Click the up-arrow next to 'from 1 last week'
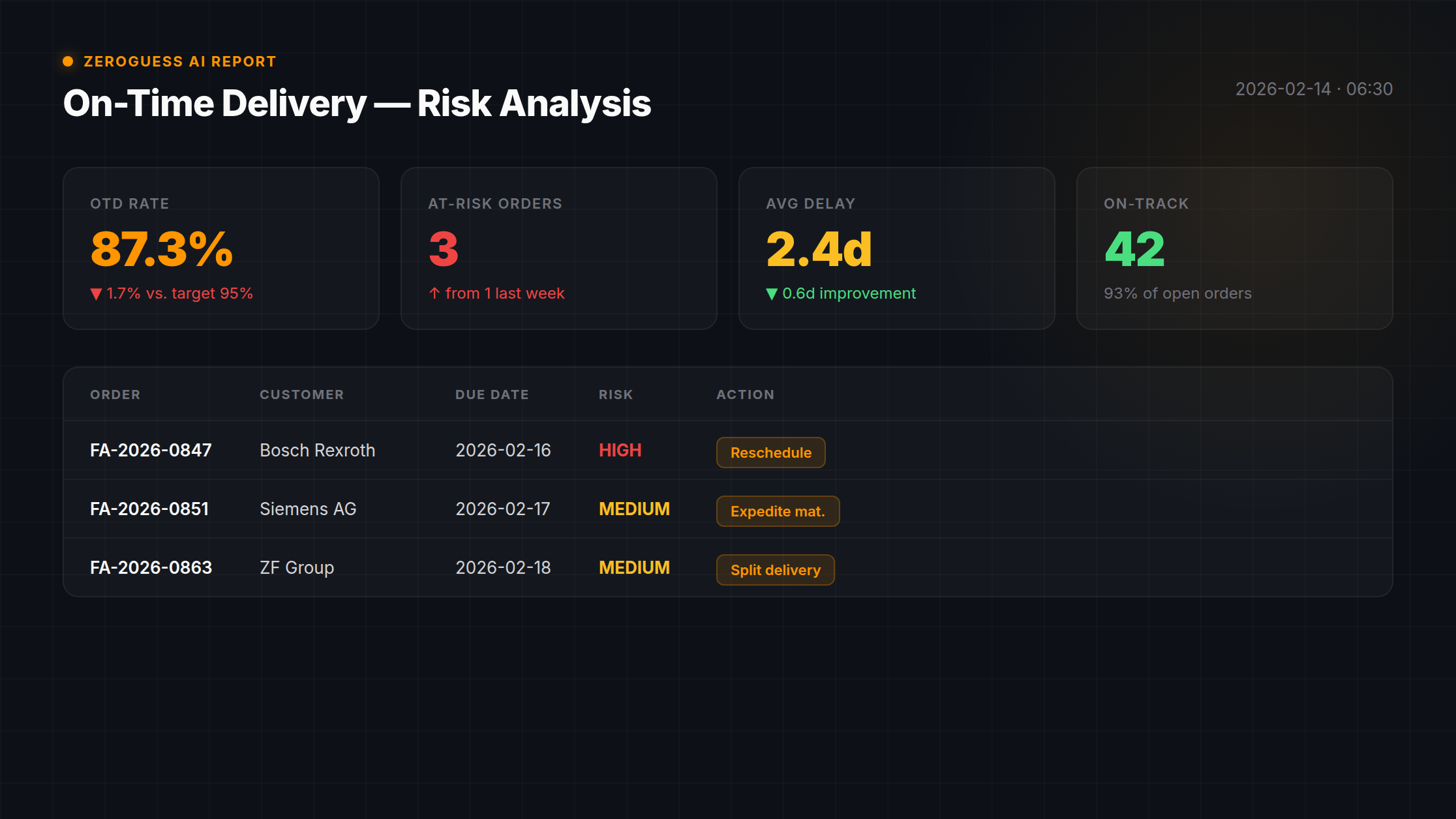The height and width of the screenshot is (819, 1456). tap(434, 293)
